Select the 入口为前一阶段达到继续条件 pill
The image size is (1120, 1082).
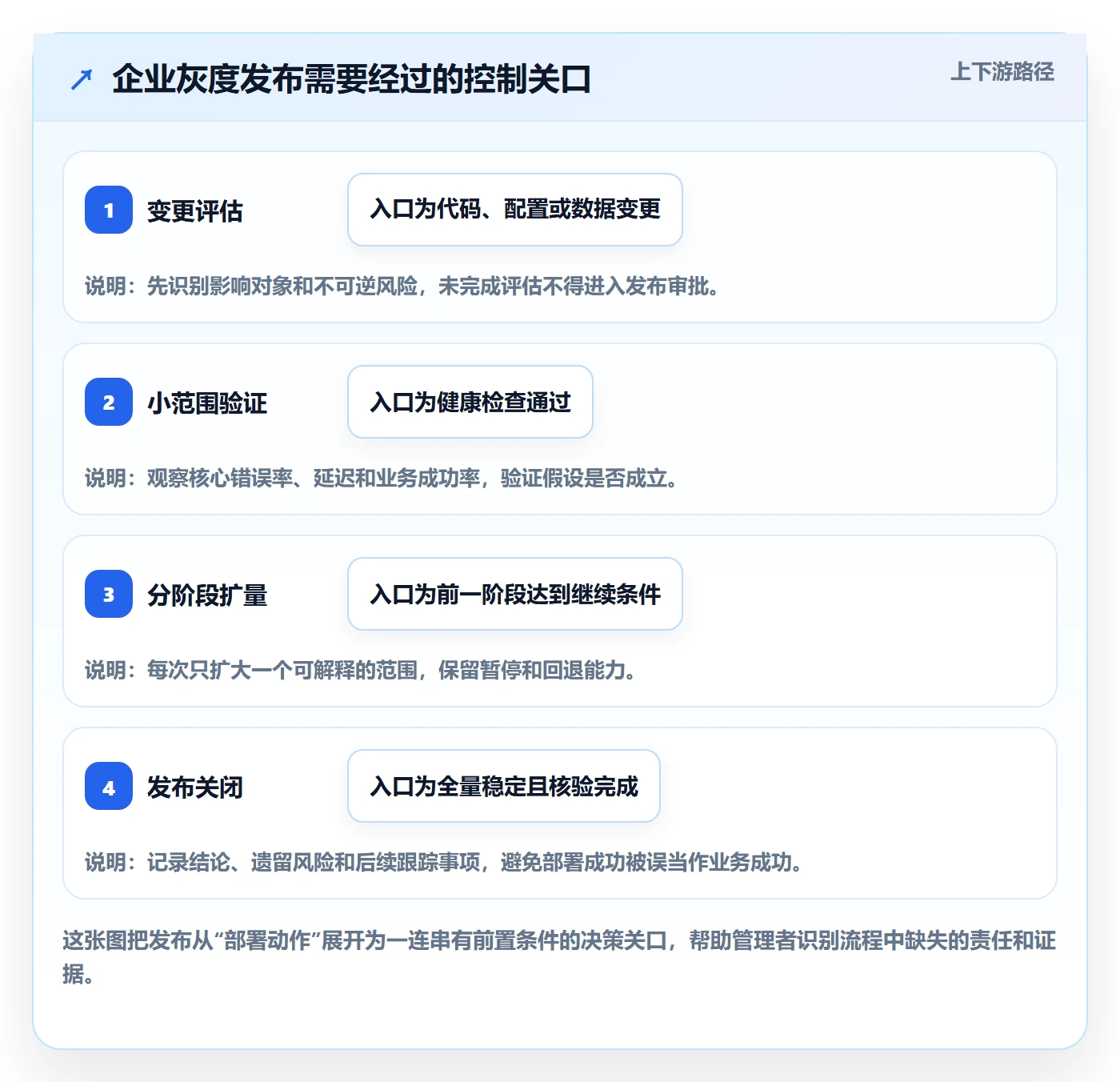[x=515, y=594]
